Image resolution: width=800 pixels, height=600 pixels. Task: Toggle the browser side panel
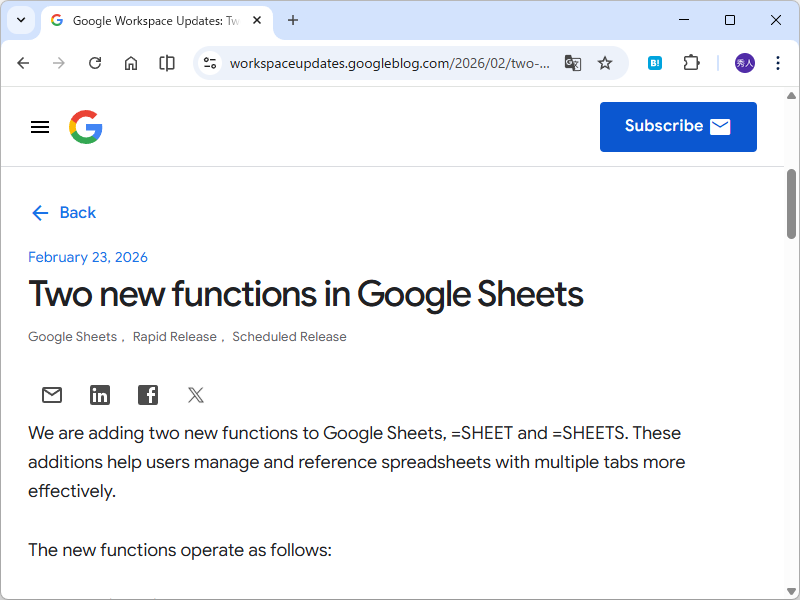pyautogui.click(x=167, y=63)
